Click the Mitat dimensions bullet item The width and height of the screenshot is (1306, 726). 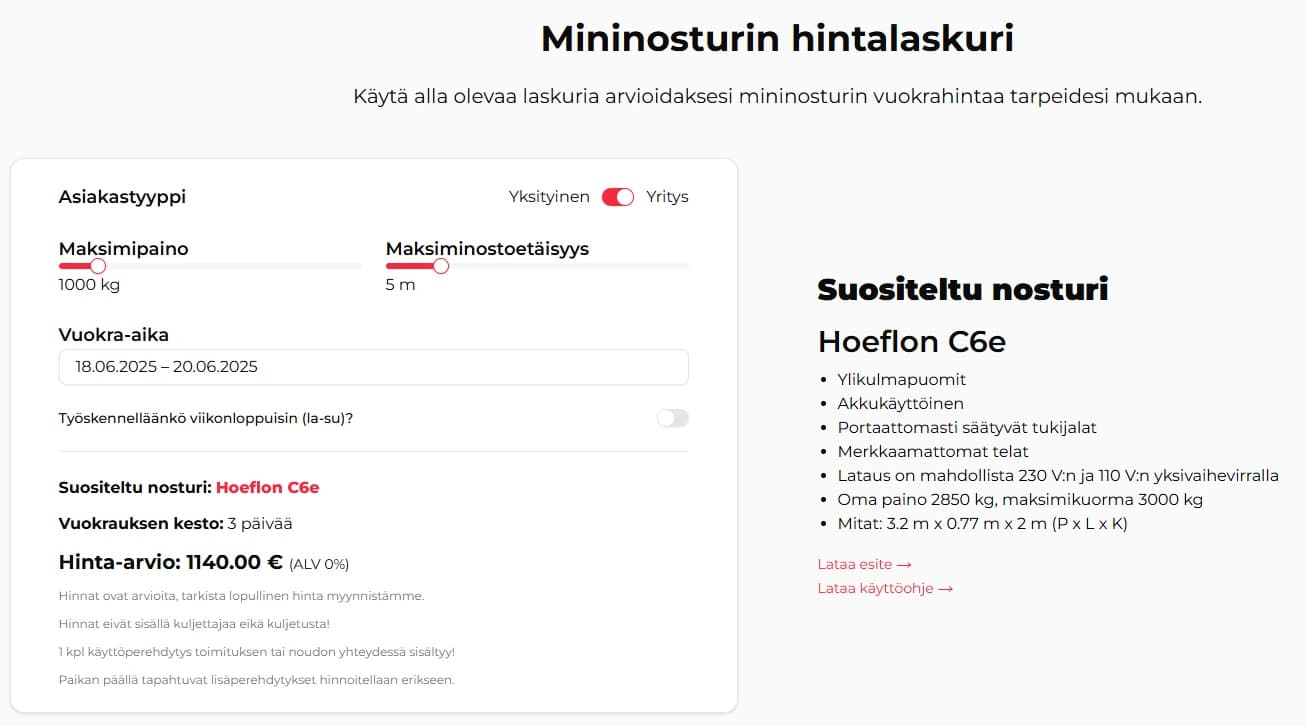pos(983,523)
